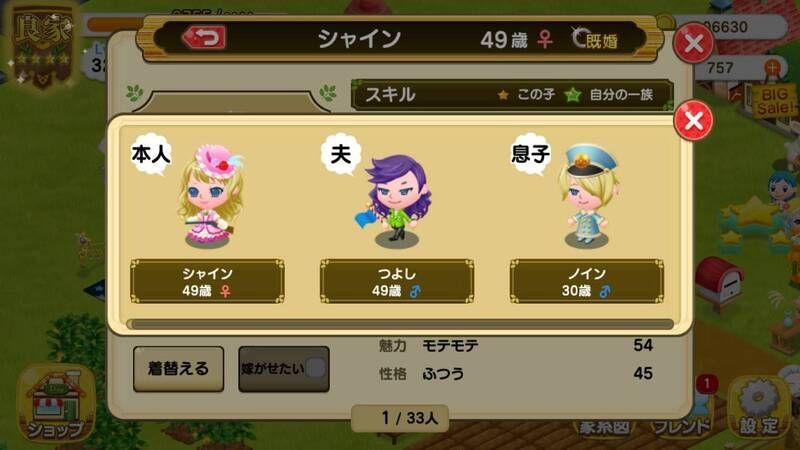Select husband つよし avatar

click(x=397, y=201)
